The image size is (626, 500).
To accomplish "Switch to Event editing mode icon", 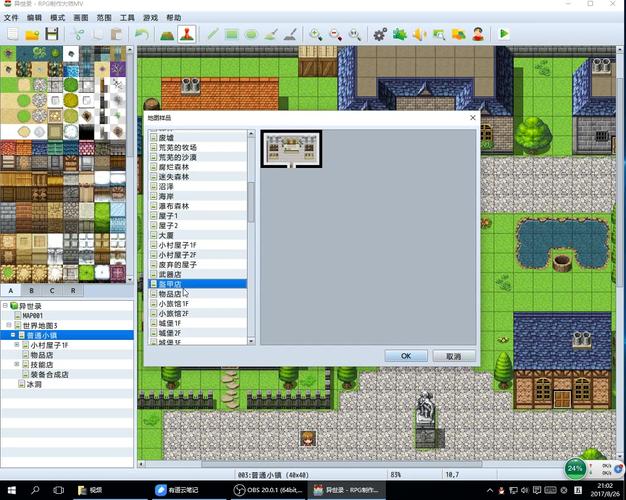I will 187,34.
